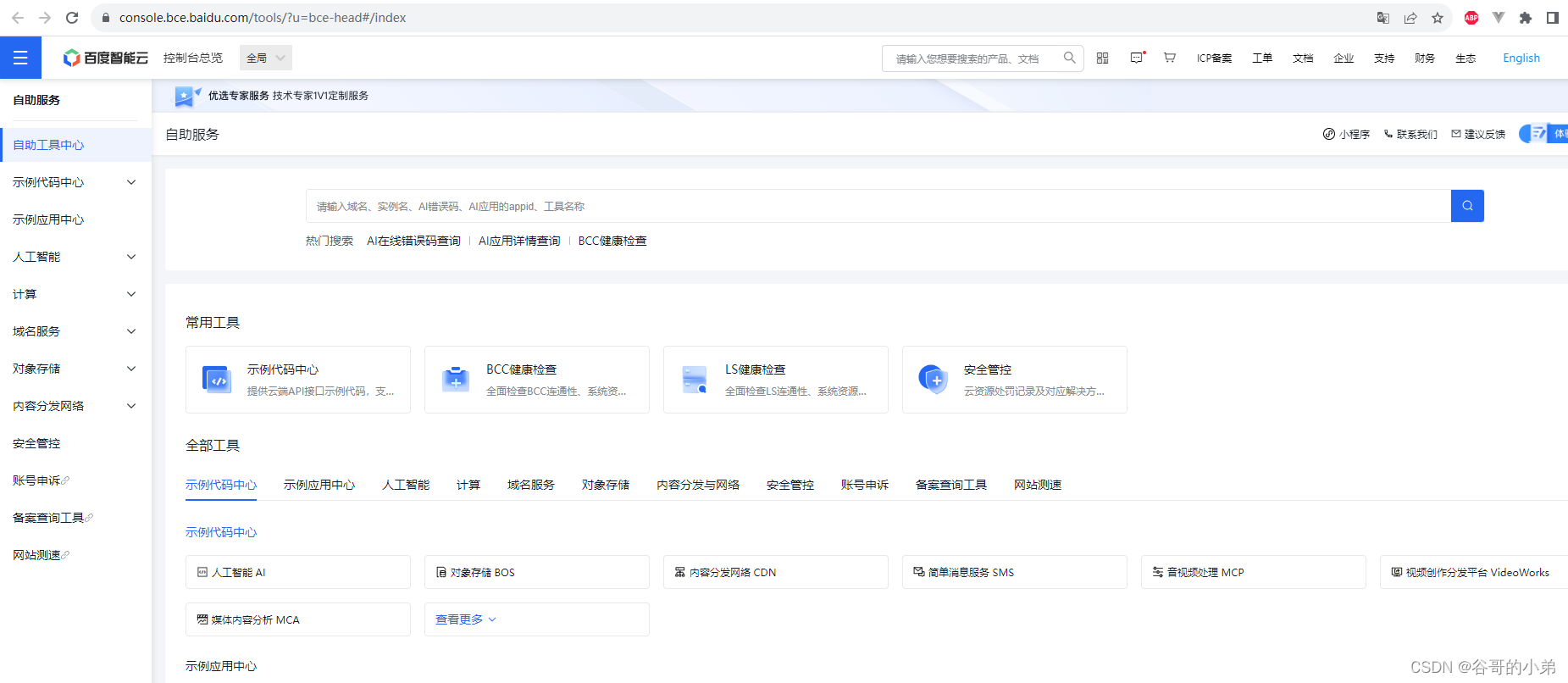
Task: Open 人工智能 AI sample code button
Action: coord(298,572)
